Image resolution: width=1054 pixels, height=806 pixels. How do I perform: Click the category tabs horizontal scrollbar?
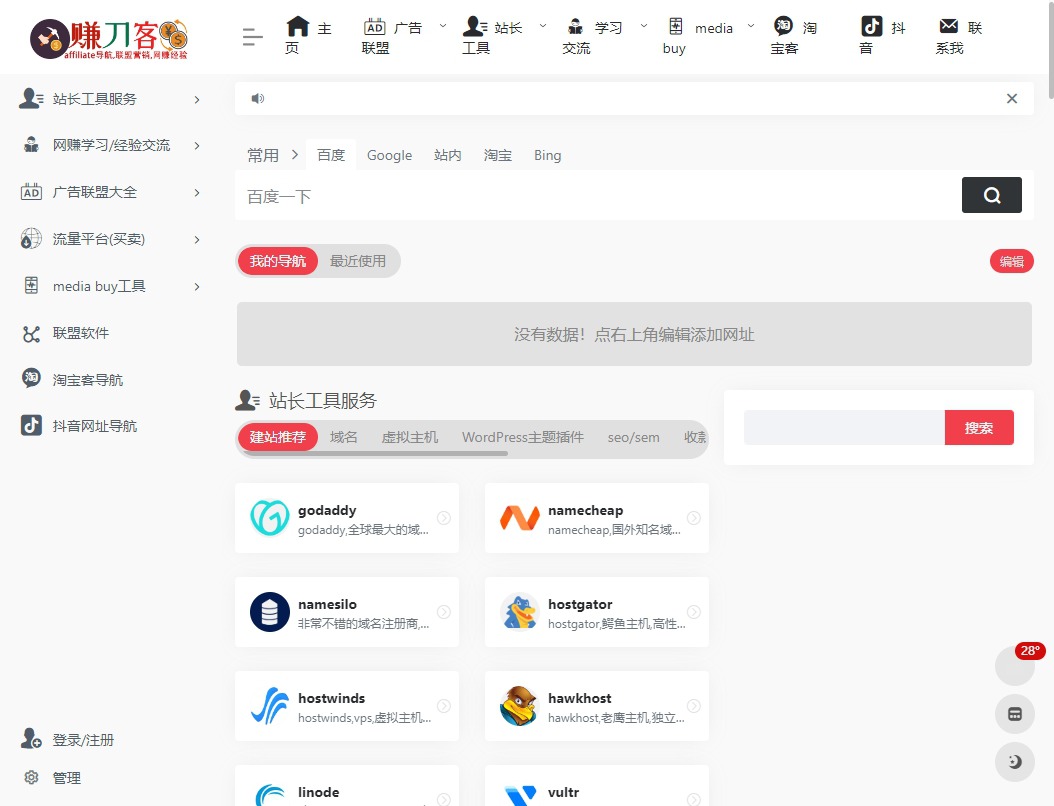[x=375, y=454]
